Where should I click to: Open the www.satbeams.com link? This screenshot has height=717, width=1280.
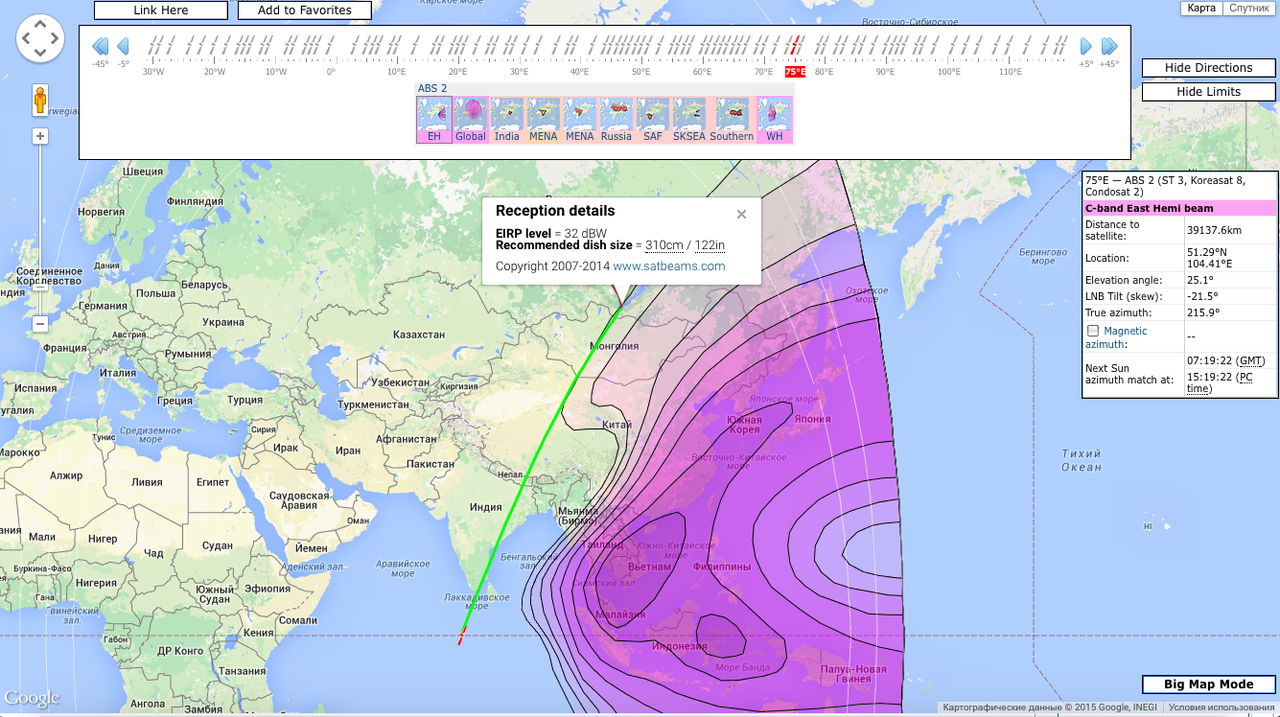669,266
